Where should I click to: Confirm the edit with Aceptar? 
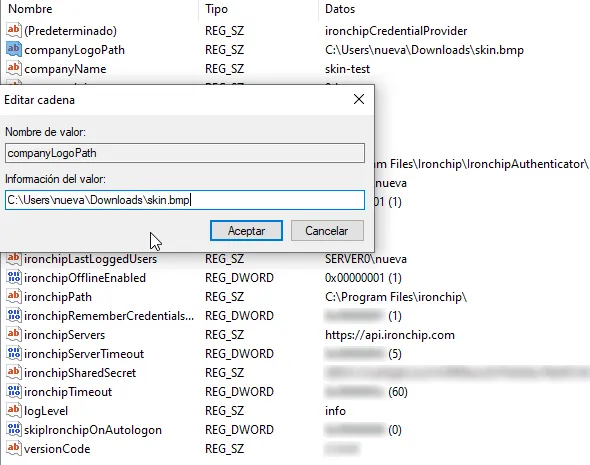(246, 231)
